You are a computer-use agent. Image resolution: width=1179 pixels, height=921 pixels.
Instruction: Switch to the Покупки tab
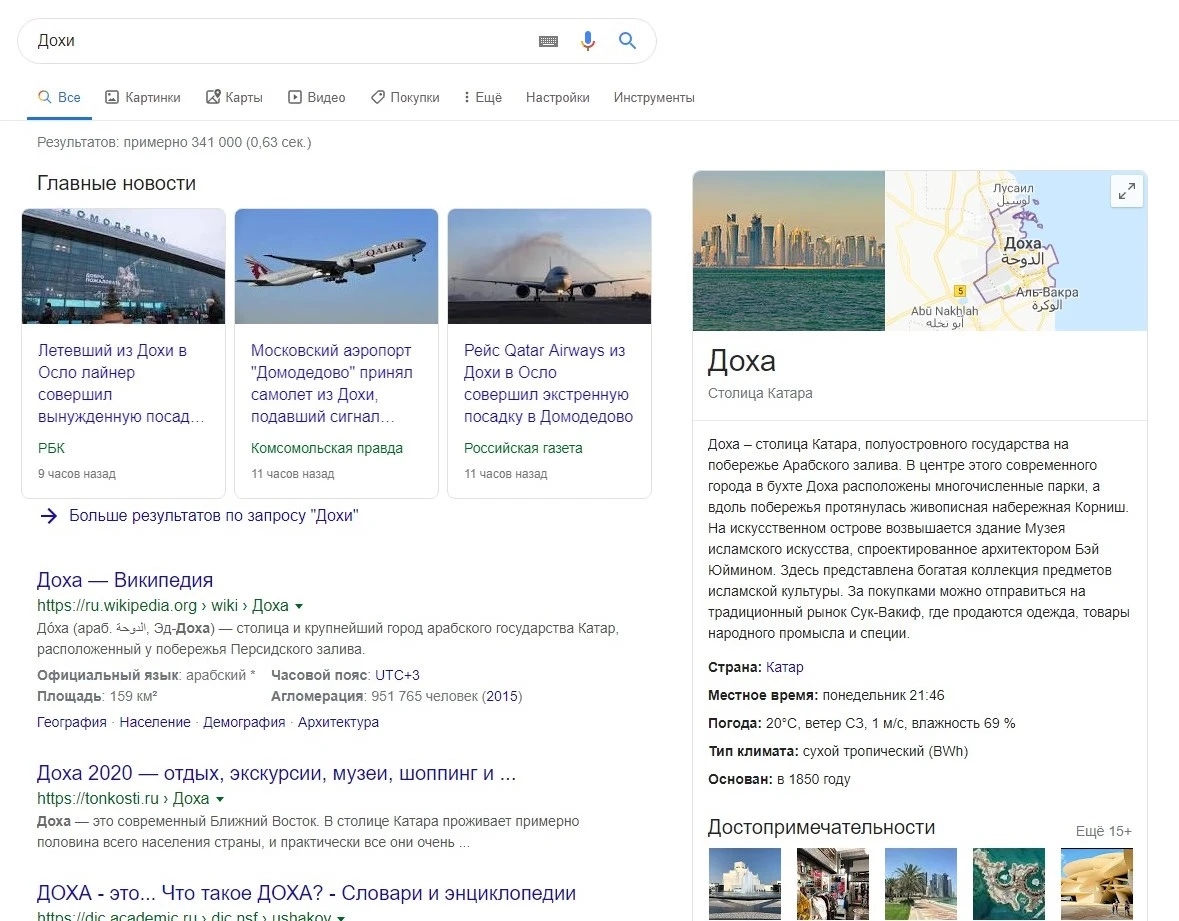[x=405, y=97]
